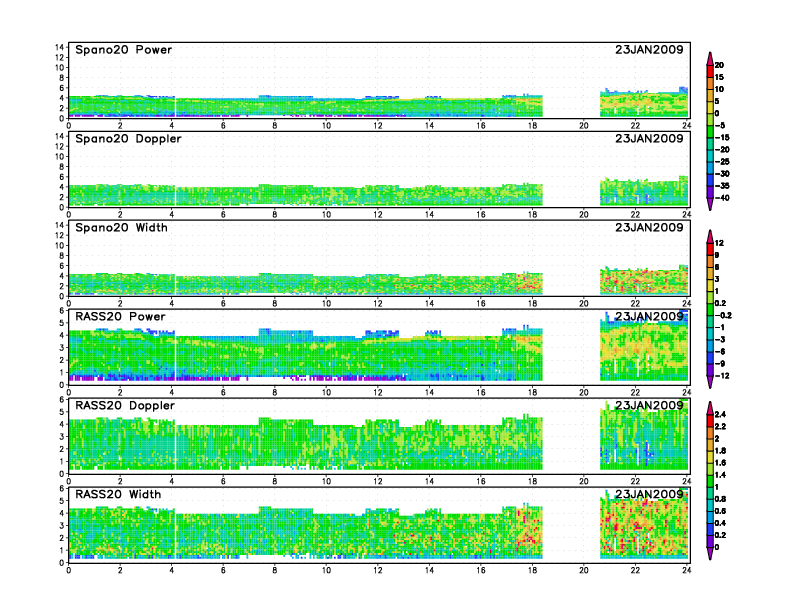The width and height of the screenshot is (792, 612).
Task: Select the 23JAN2009 date in Spano20 Power panel
Action: [x=649, y=49]
